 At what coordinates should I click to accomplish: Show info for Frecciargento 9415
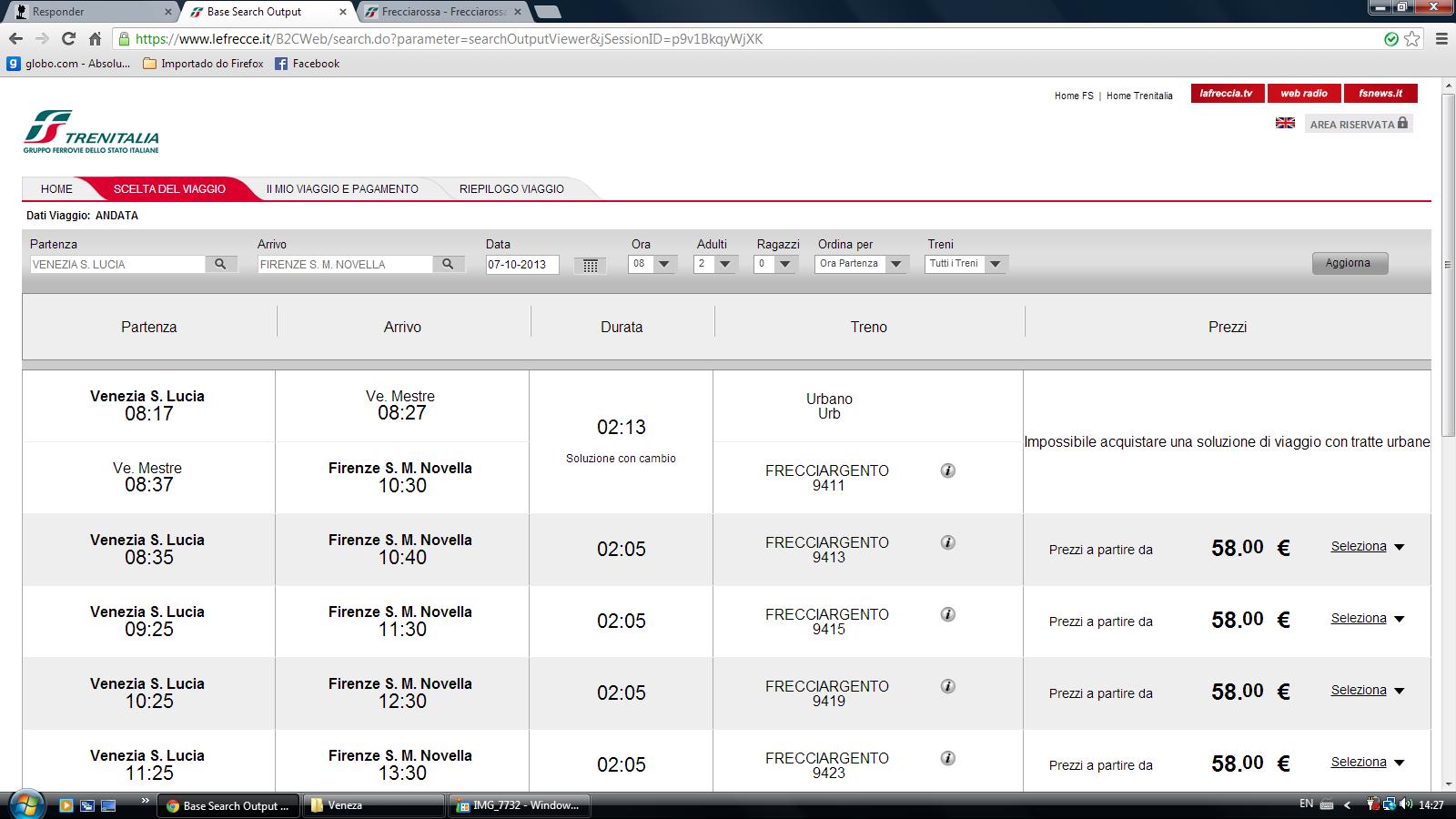tap(947, 614)
